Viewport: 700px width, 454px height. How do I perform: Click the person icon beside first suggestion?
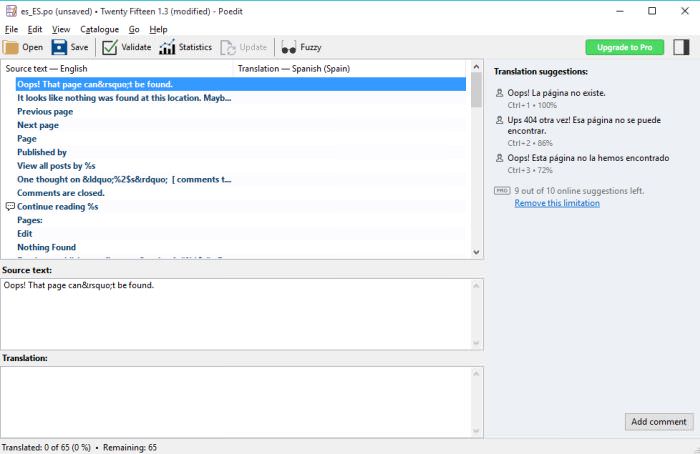(x=499, y=93)
